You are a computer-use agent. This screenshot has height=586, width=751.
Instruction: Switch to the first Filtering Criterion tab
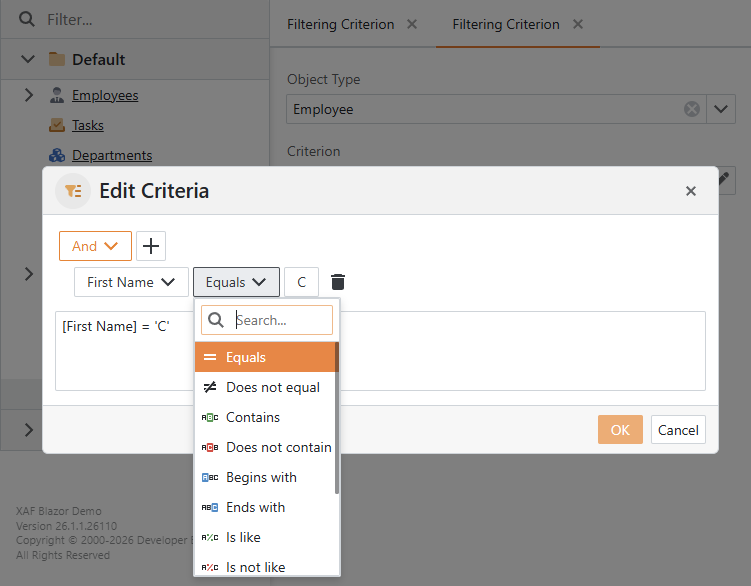point(341,24)
